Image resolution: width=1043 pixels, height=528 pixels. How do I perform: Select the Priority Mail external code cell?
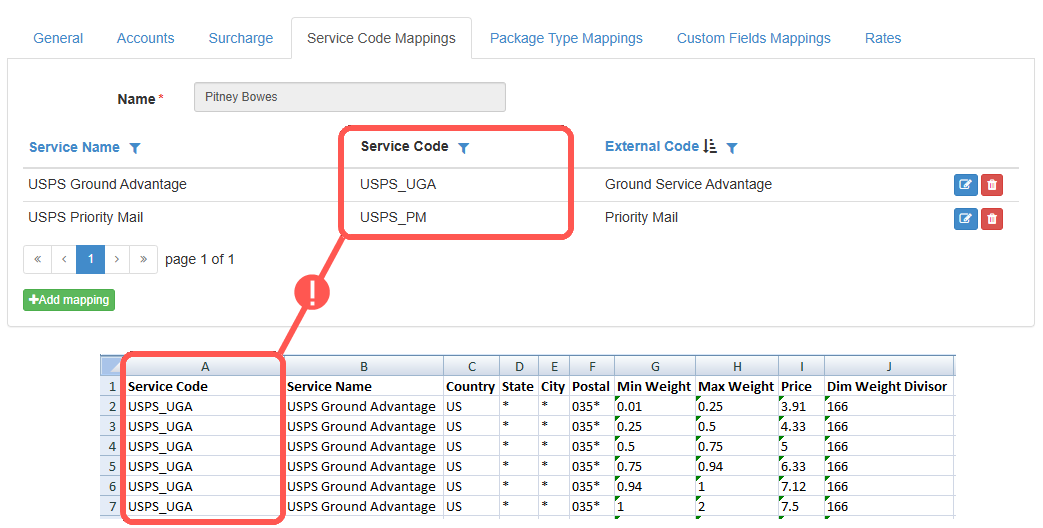641,217
